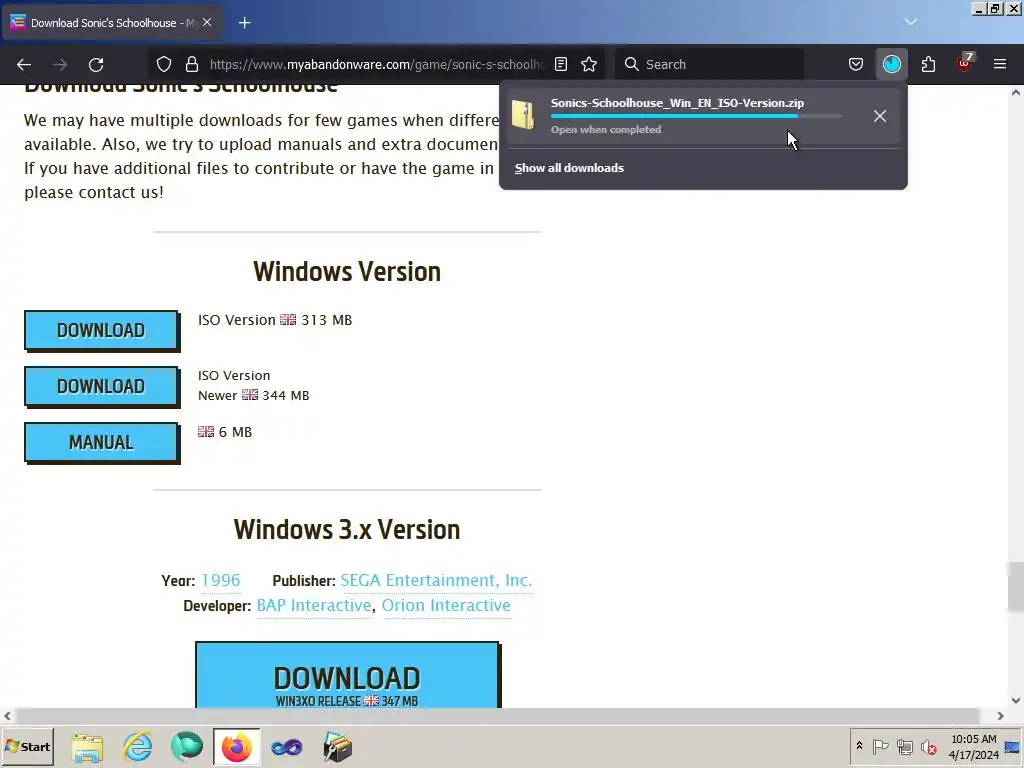Viewport: 1024px width, 768px height.
Task: Open the network tray icon
Action: [904, 746]
